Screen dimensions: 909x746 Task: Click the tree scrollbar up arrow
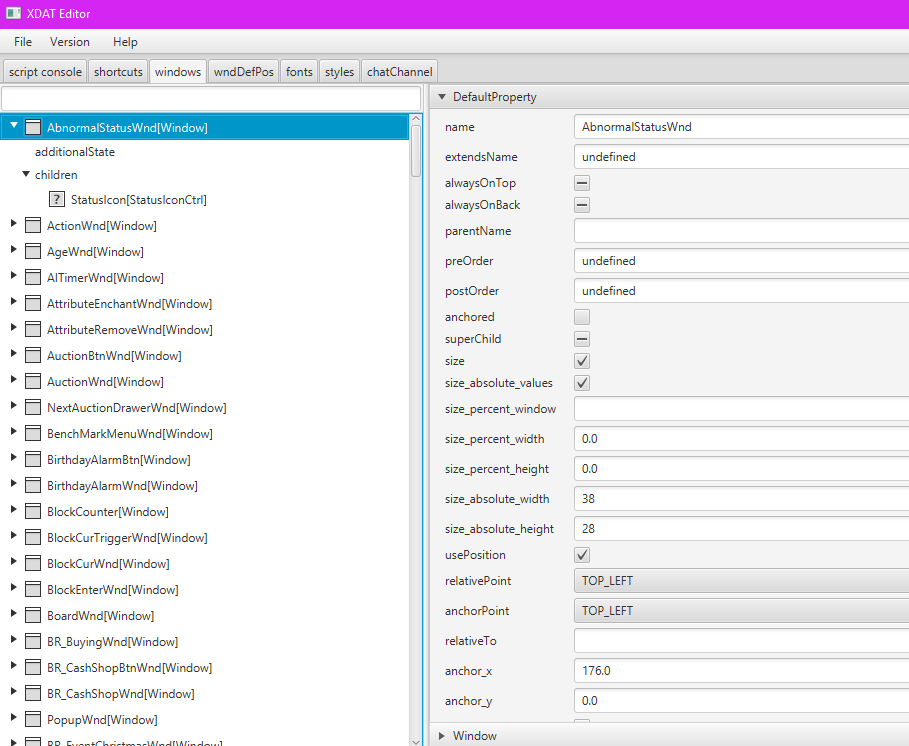coord(416,118)
